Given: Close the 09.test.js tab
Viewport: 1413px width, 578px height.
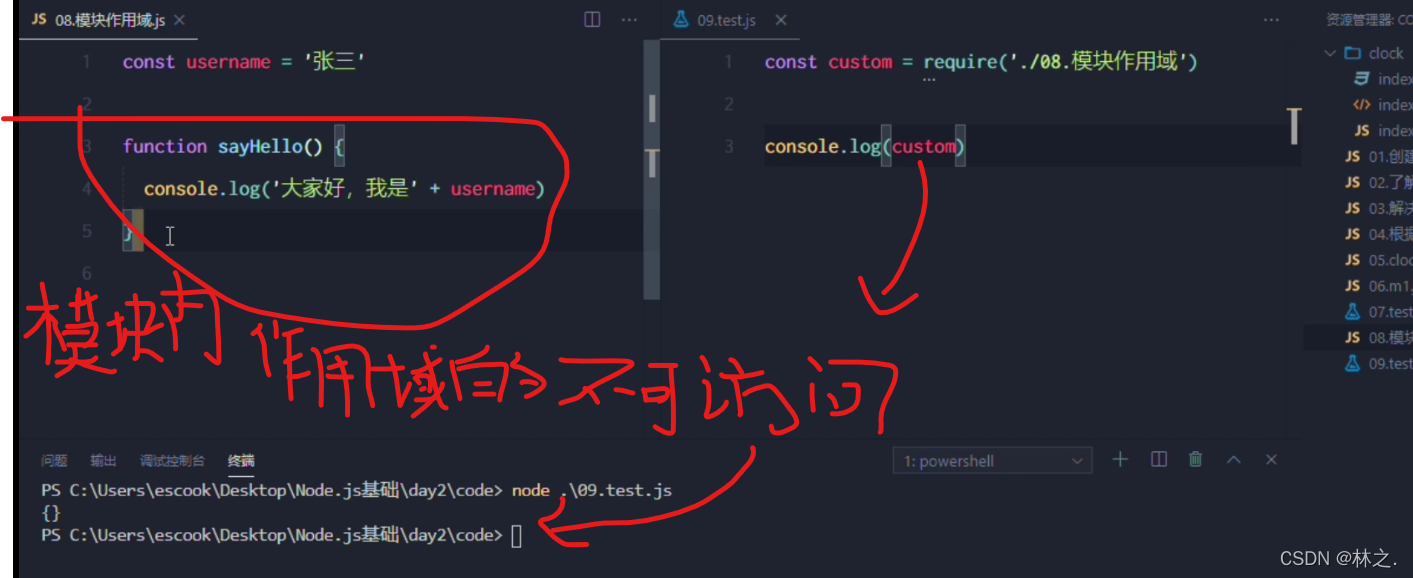Looking at the screenshot, I should click(x=781, y=20).
